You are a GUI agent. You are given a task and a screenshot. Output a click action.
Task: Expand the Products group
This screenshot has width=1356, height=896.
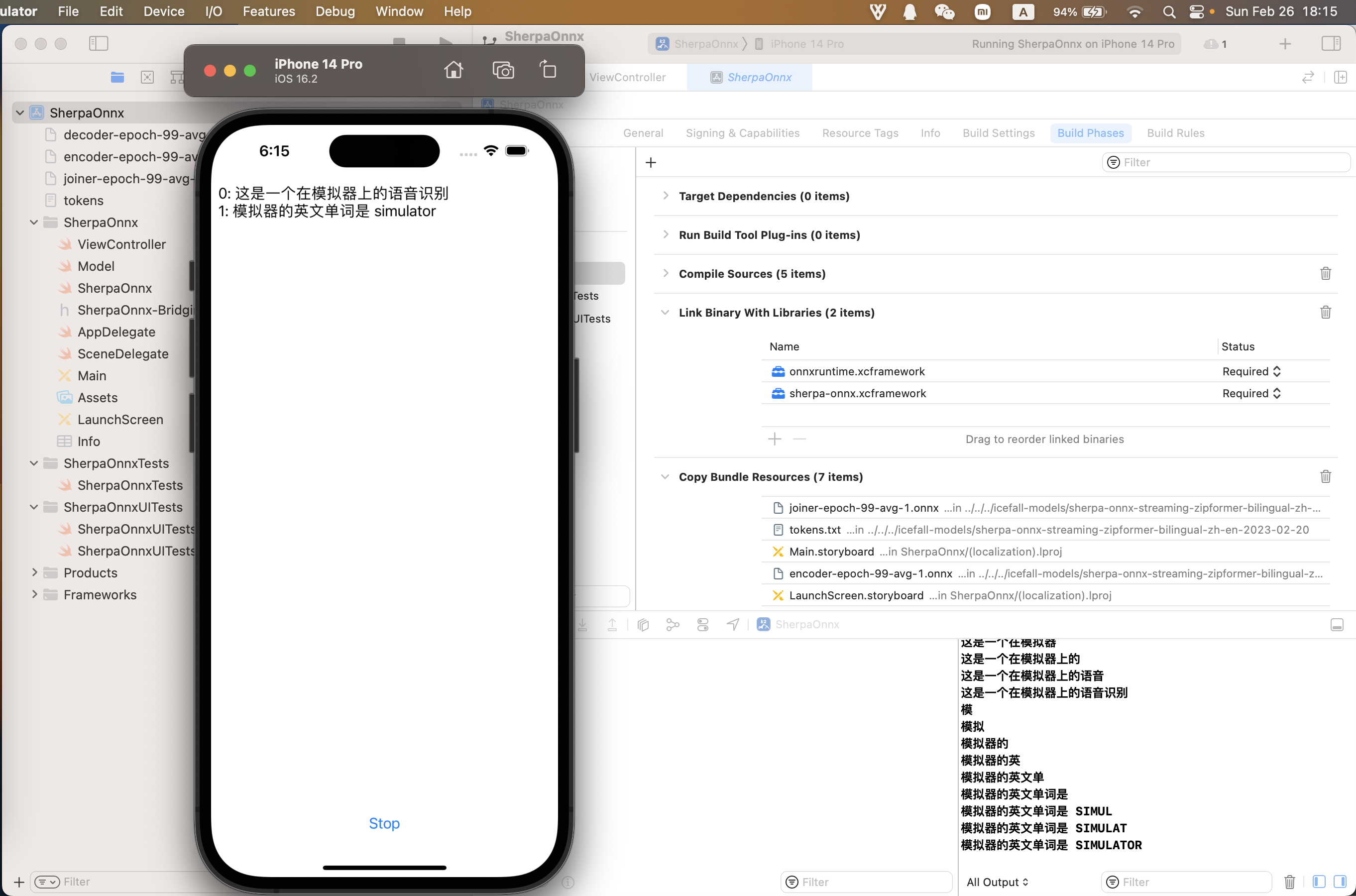[x=34, y=572]
